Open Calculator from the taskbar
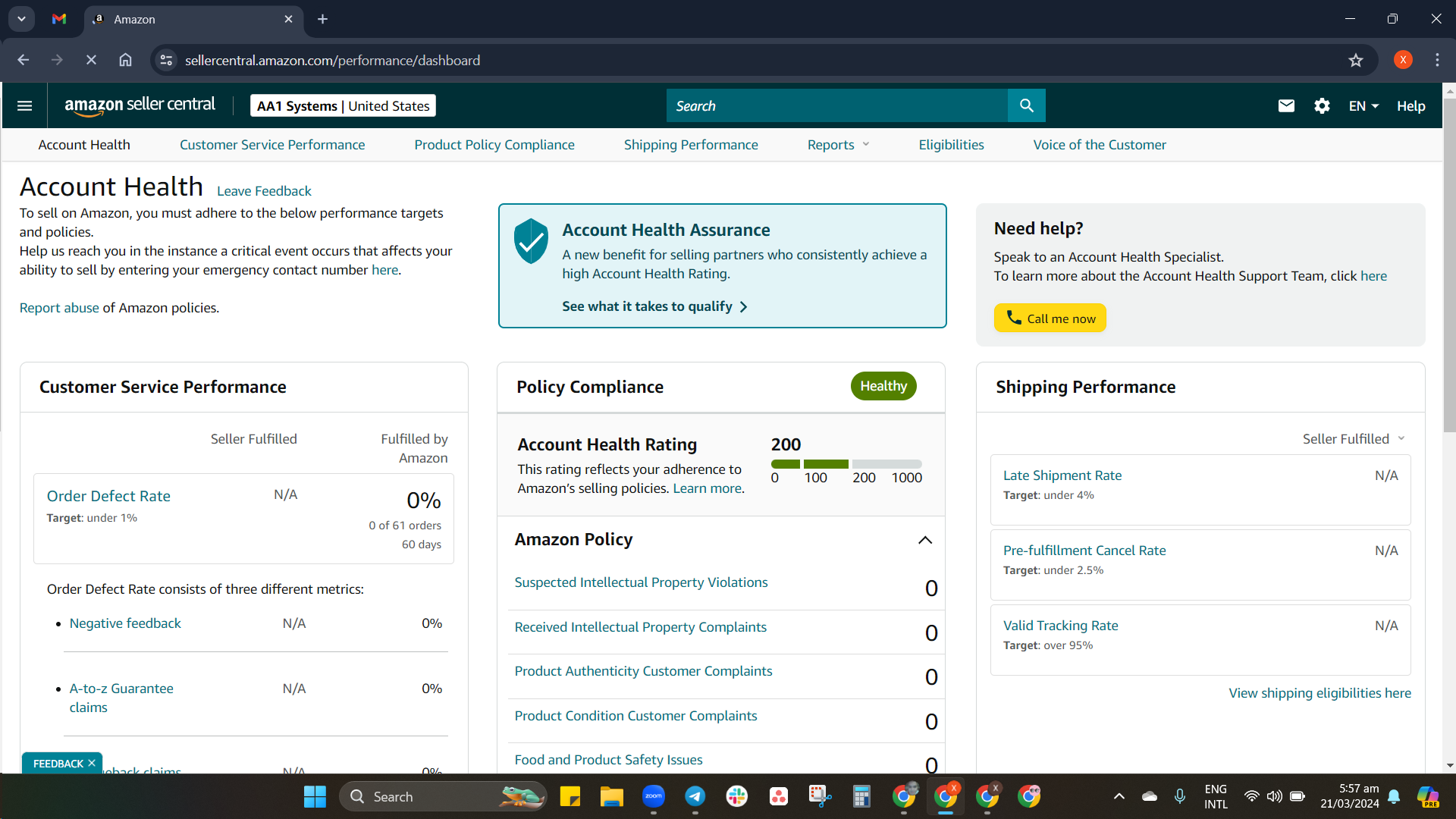Screen dimensions: 1456x819 pos(861,796)
